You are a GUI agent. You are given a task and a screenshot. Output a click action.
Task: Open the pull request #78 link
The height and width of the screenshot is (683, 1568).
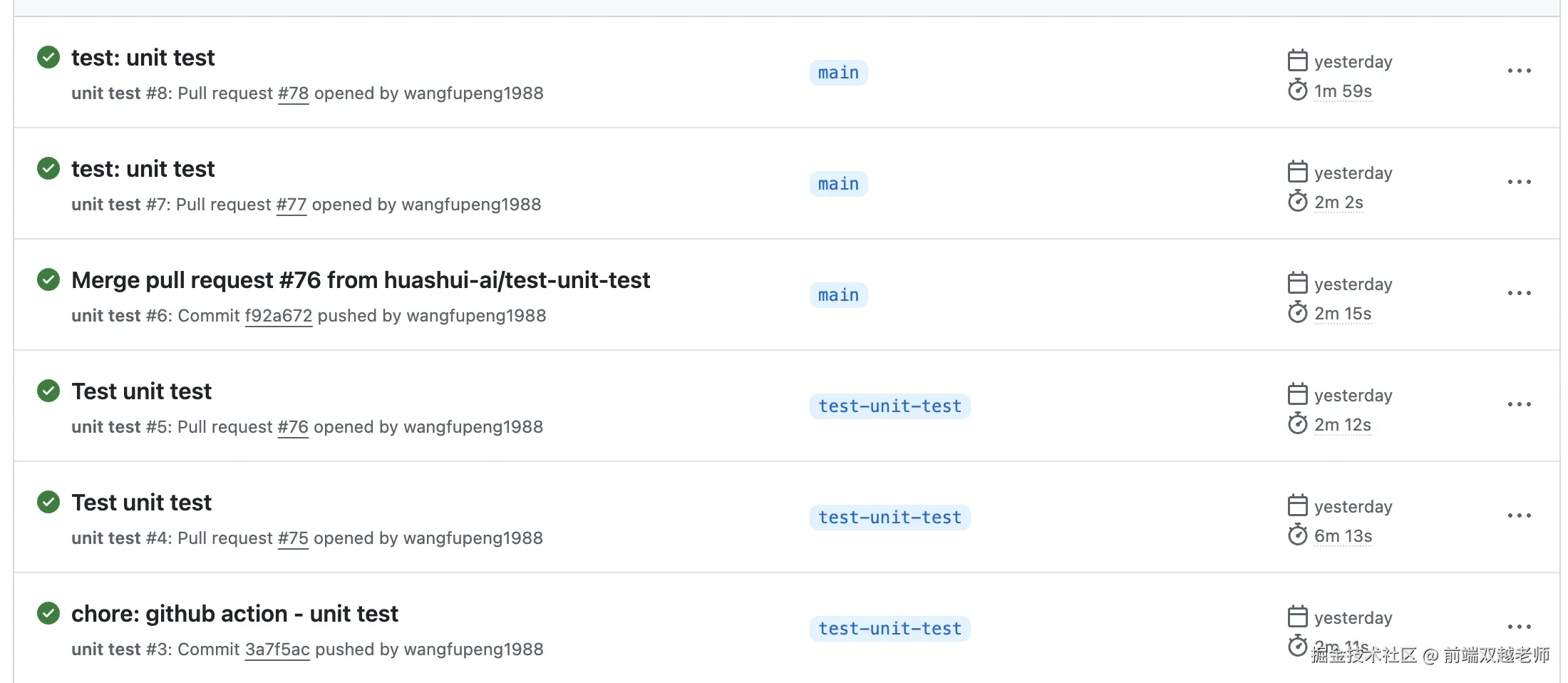(x=293, y=93)
